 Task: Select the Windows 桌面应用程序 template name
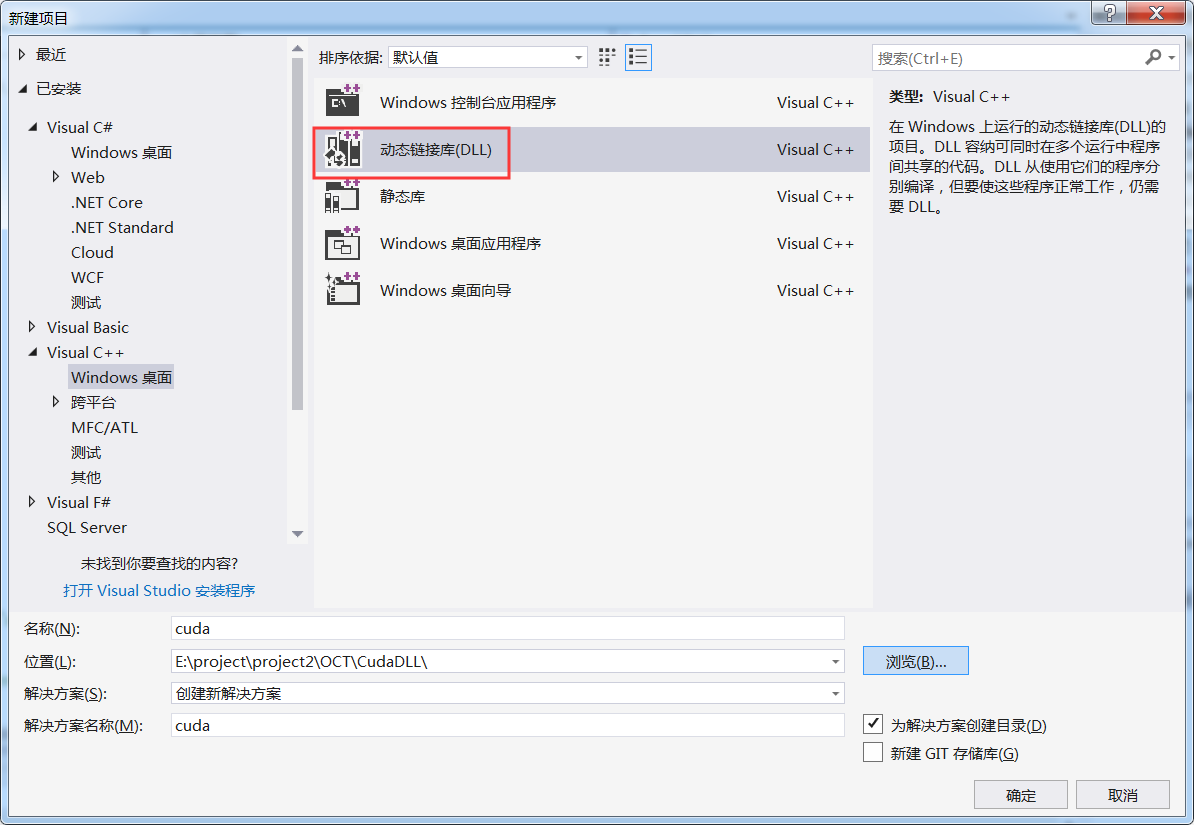tap(461, 244)
